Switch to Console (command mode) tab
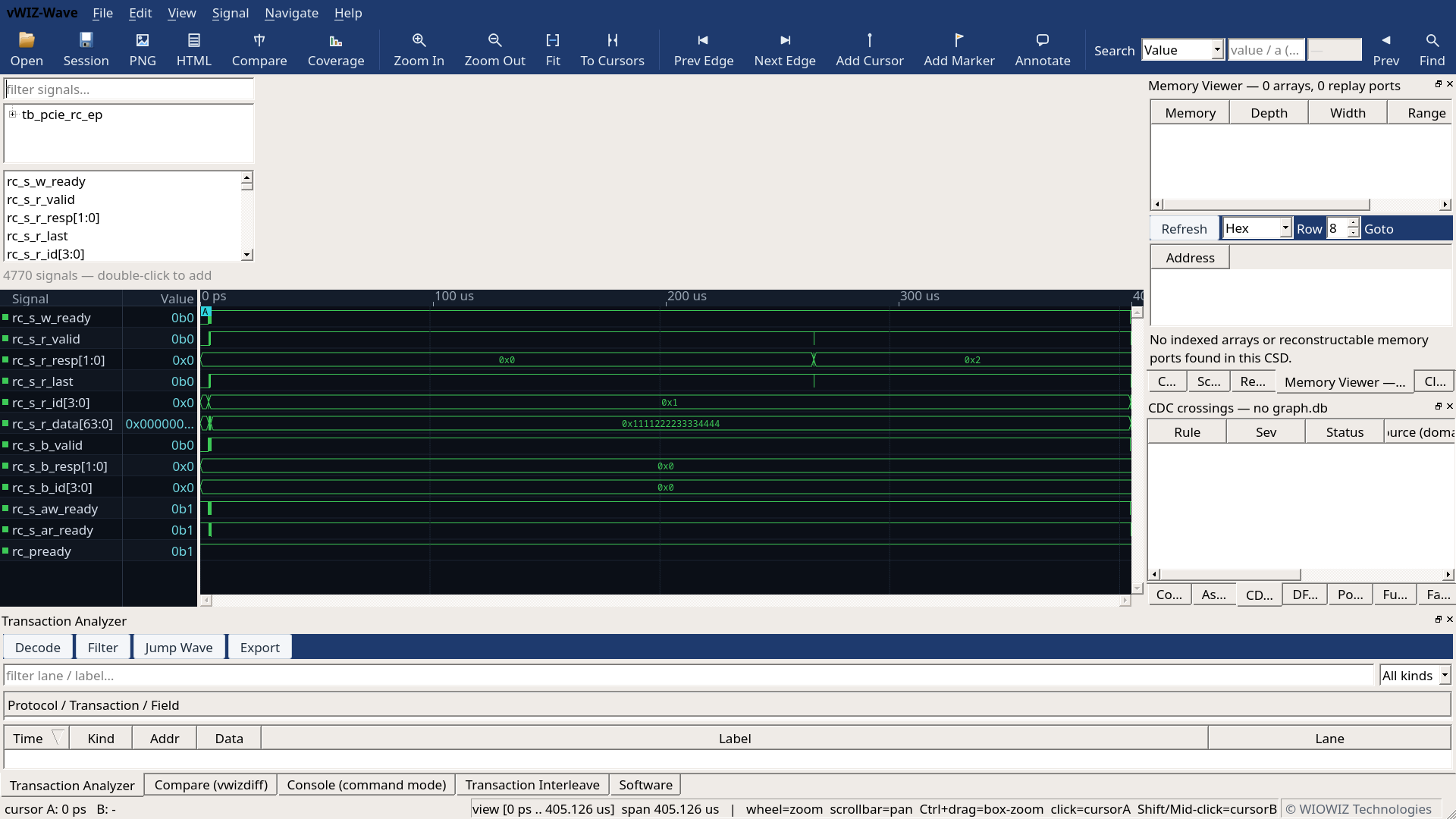Image resolution: width=1456 pixels, height=819 pixels. coord(366,785)
